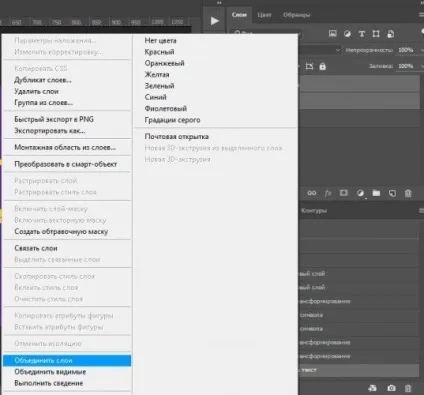The width and height of the screenshot is (424, 395).
Task: Set layer color label to Красный
Action: point(159,52)
